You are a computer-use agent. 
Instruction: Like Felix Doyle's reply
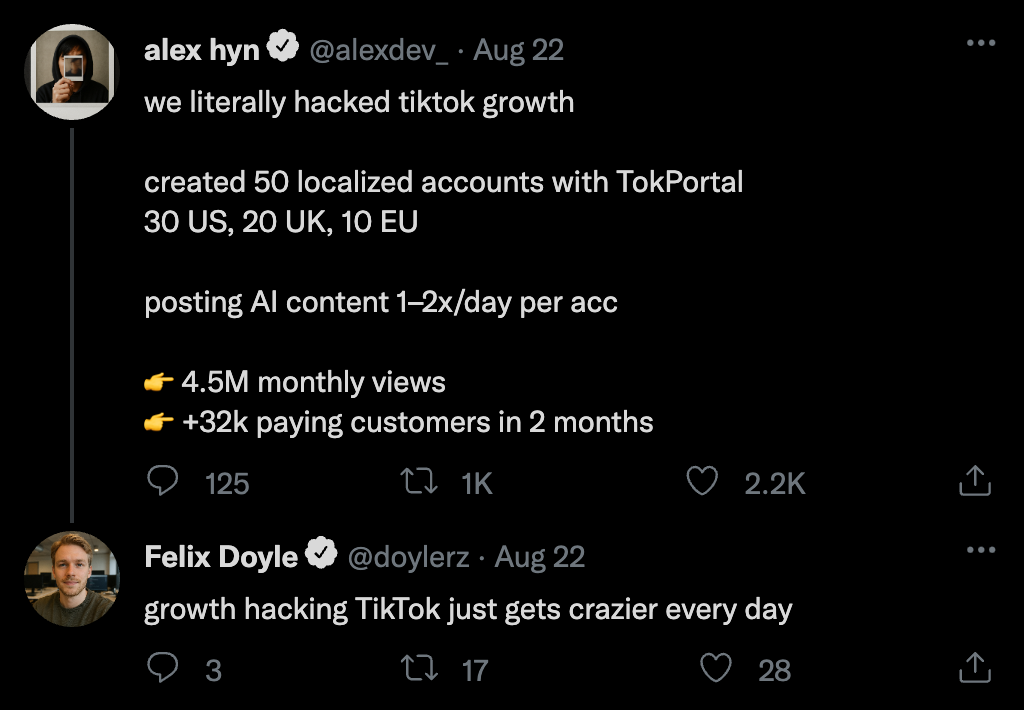pyautogui.click(x=715, y=668)
